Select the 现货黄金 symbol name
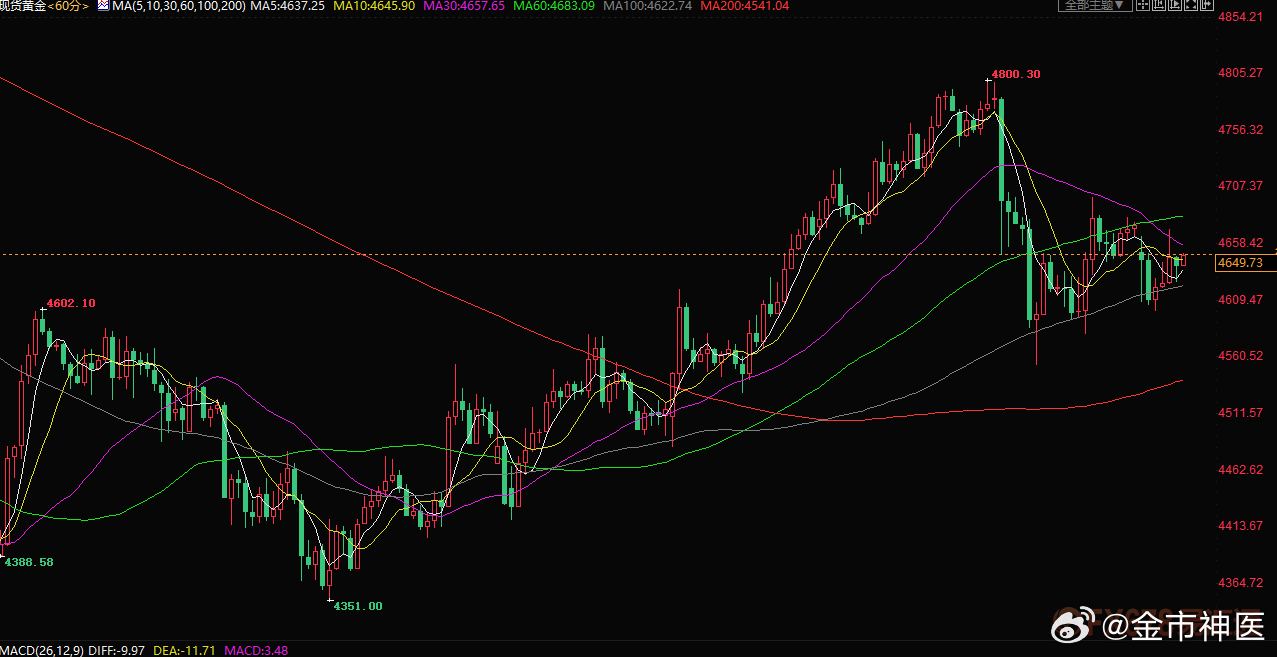1277x657 pixels. click(23, 6)
